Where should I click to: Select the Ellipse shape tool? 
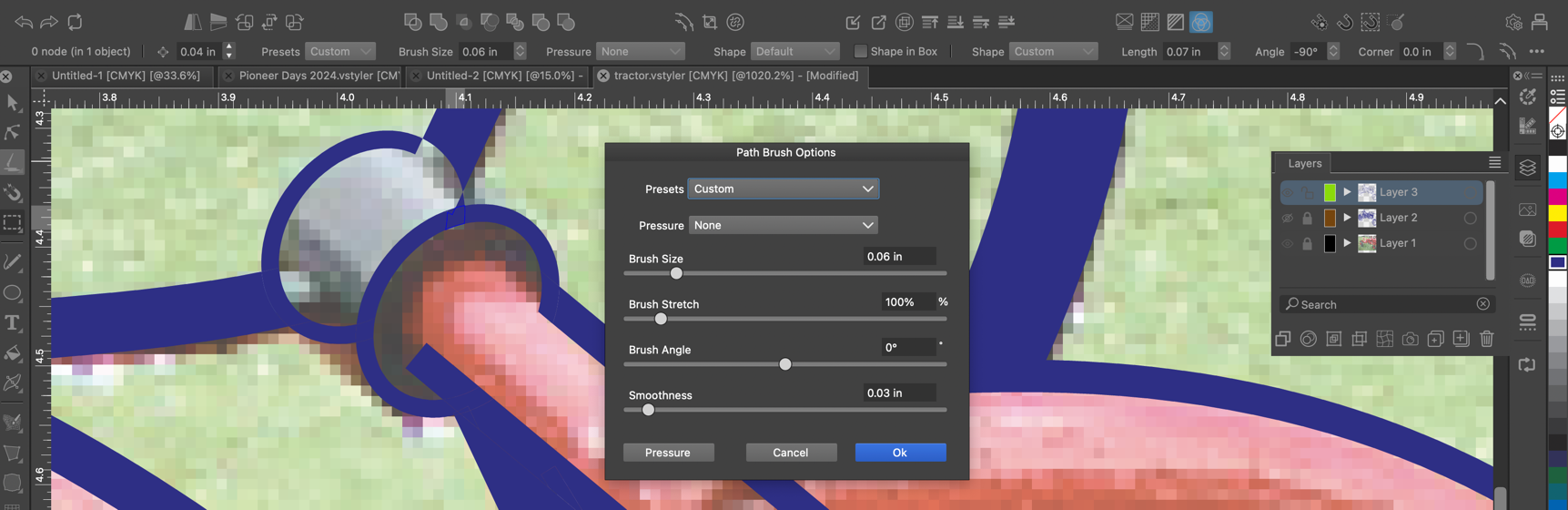coord(13,293)
